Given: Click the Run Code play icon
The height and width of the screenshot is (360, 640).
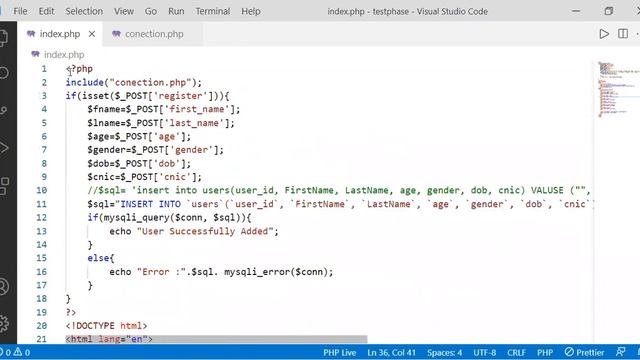Looking at the screenshot, I should (604, 34).
